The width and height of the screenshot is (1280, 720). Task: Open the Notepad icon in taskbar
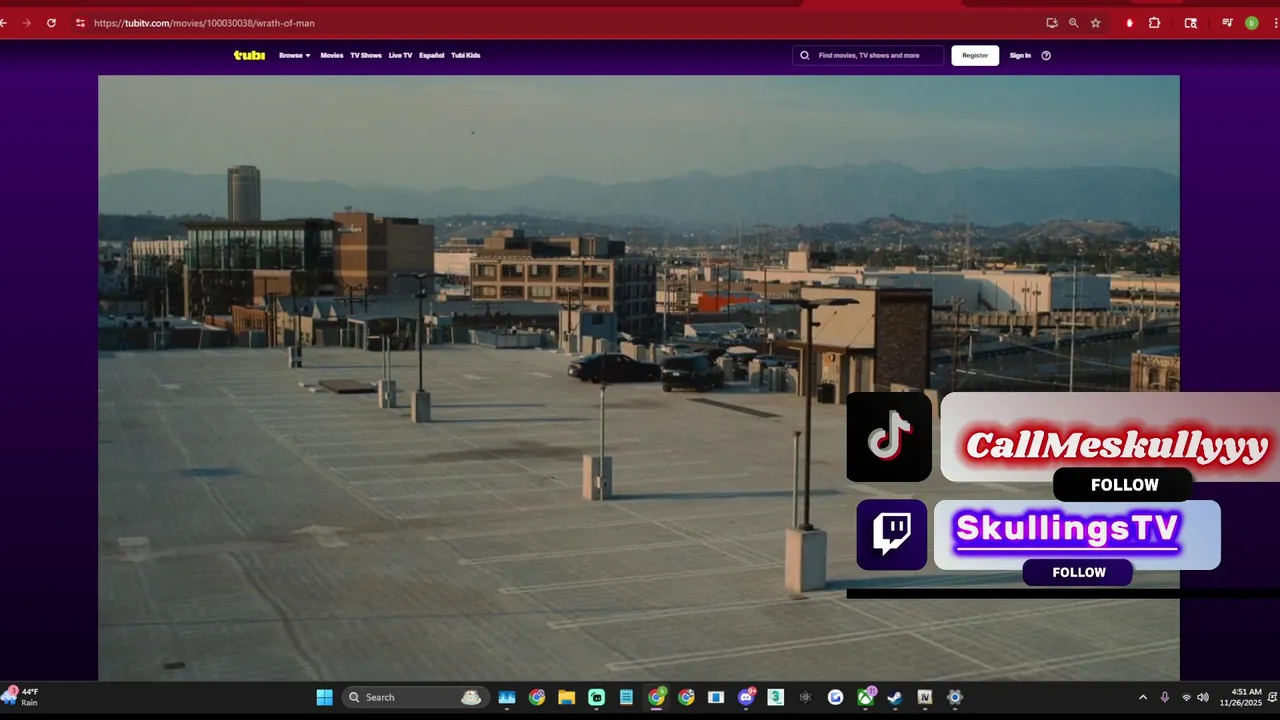point(626,697)
